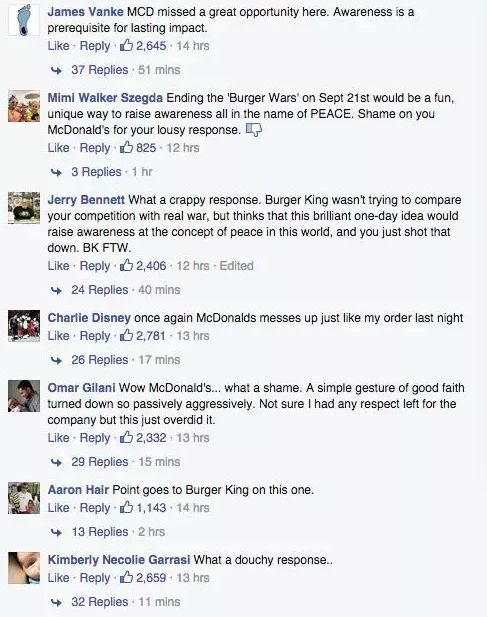This screenshot has height=617, width=487.
Task: Open Aaron Hair's profile name link
Action: [x=78, y=490]
